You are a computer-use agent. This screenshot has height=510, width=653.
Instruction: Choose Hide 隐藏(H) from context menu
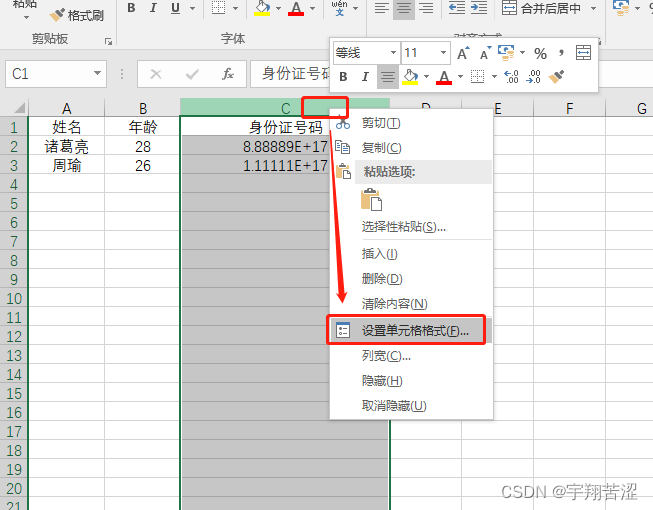coord(411,381)
